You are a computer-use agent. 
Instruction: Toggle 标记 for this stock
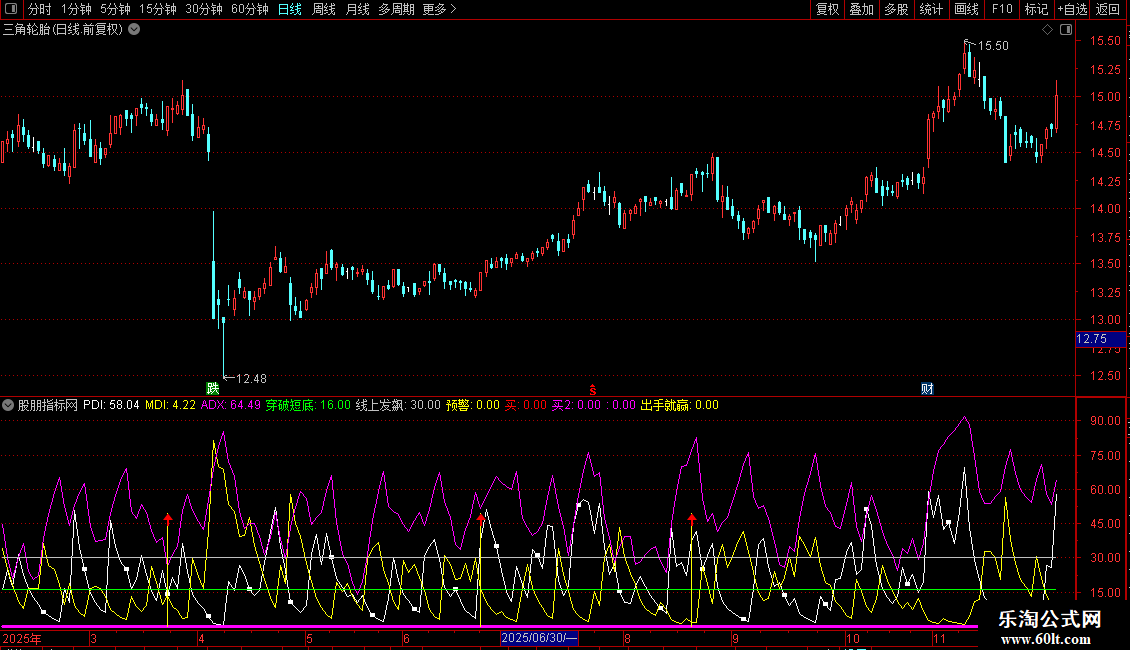point(1036,9)
